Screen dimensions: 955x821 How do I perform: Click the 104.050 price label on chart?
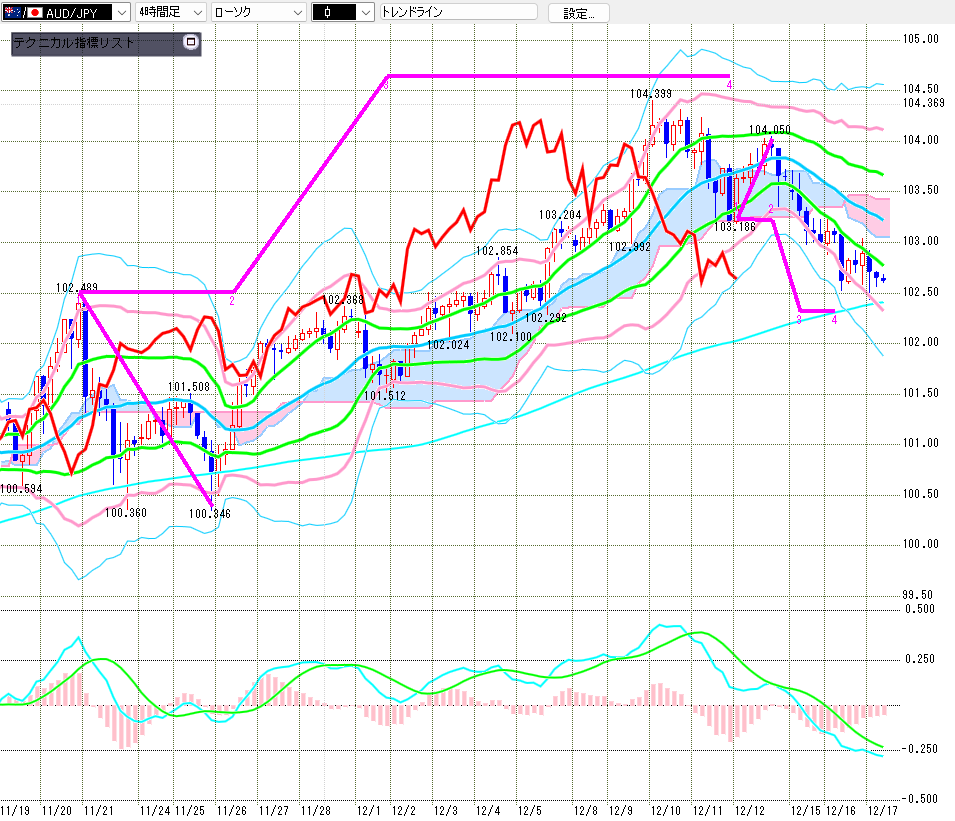[769, 130]
